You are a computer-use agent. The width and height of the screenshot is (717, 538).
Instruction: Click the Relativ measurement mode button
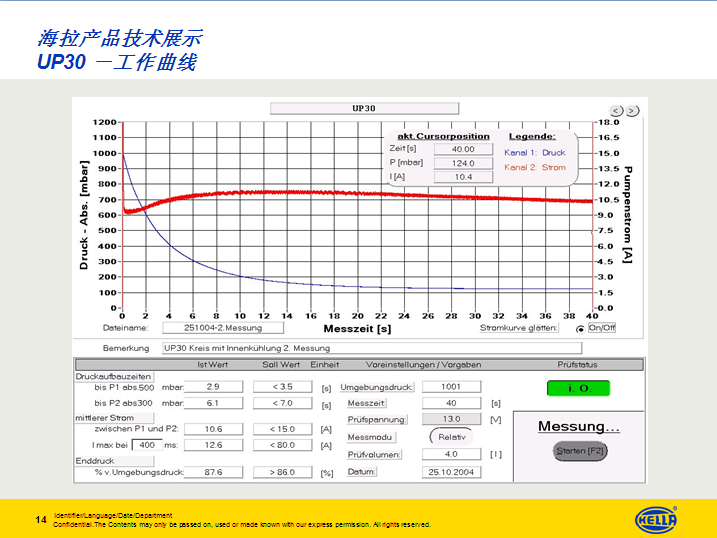(451, 437)
